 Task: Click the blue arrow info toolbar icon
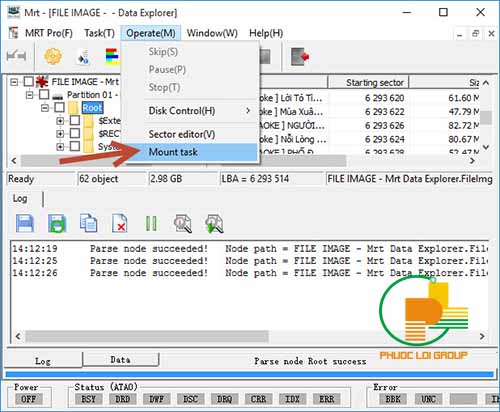pyautogui.click(x=83, y=57)
